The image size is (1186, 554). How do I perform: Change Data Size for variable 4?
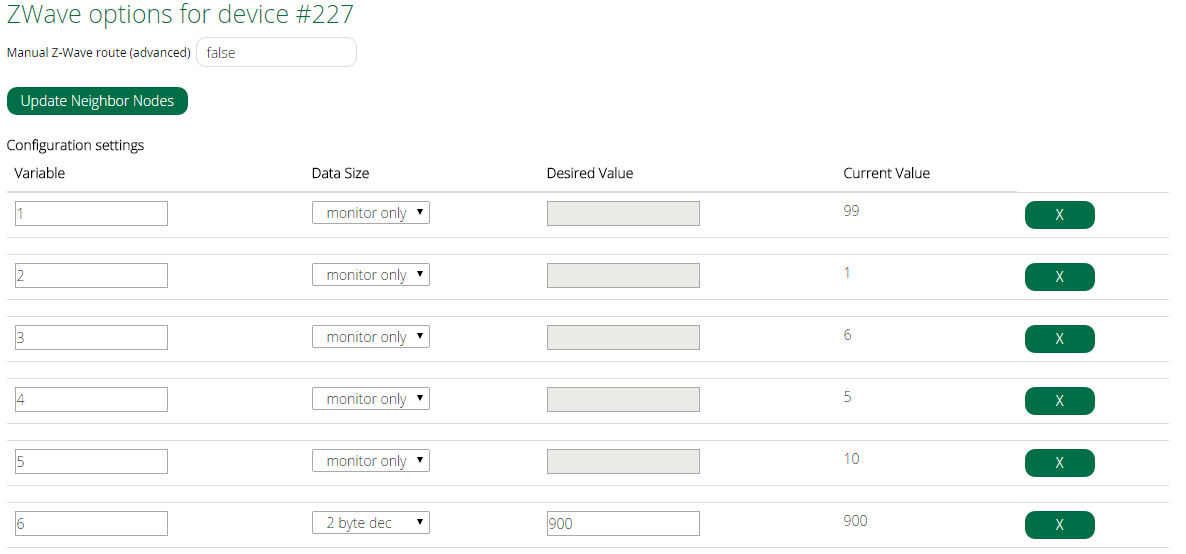pyautogui.click(x=371, y=399)
